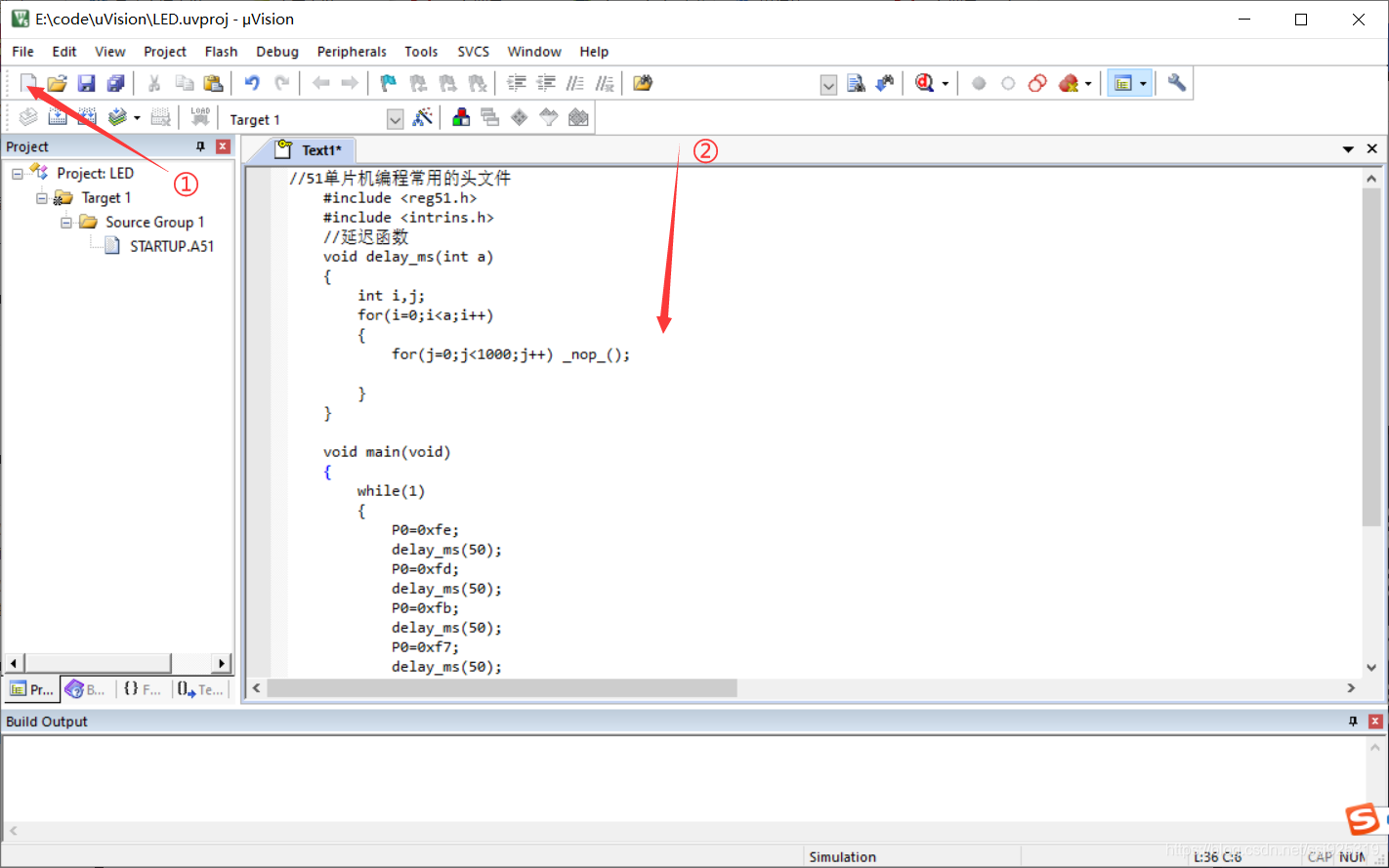This screenshot has height=868, width=1389.
Task: Open the kill breakpoints dropdown arrow
Action: click(x=1088, y=83)
